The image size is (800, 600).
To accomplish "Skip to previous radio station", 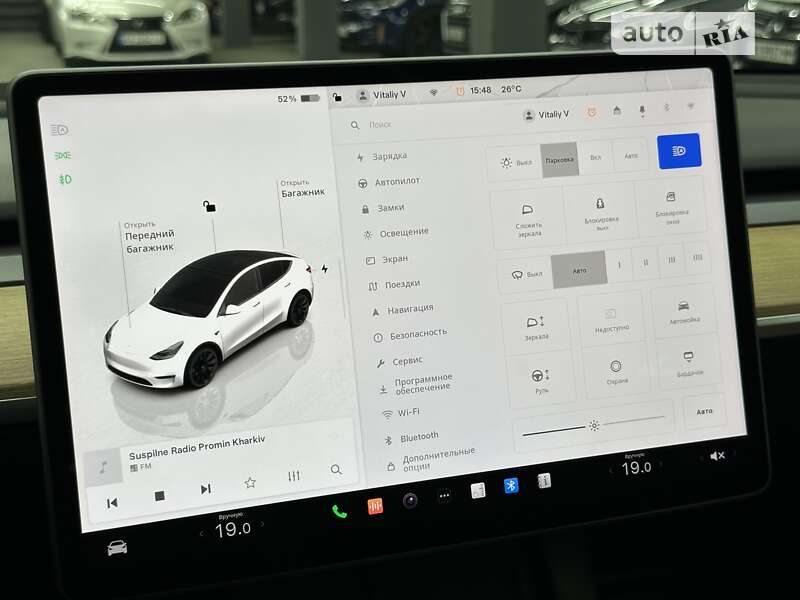I will pos(112,503).
